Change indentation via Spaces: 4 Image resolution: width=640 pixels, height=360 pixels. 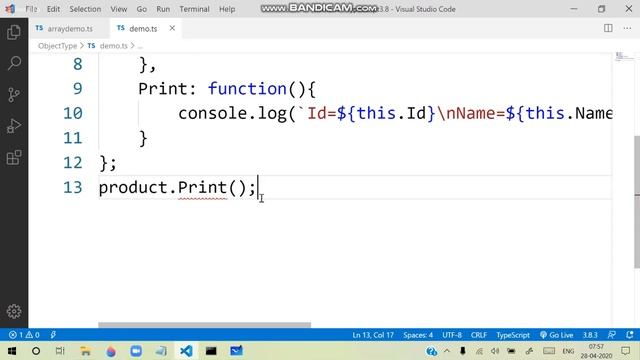(x=418, y=335)
